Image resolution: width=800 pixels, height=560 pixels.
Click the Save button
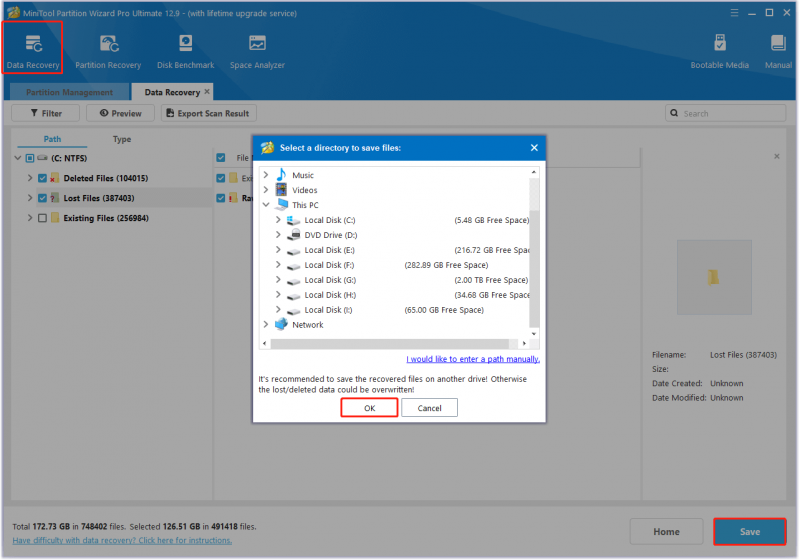point(749,532)
